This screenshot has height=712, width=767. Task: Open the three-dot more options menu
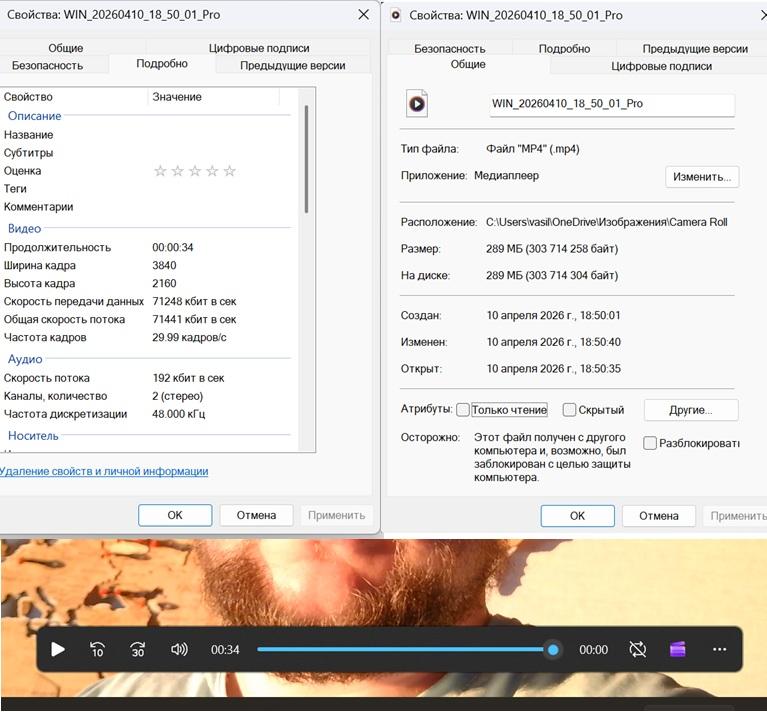(x=720, y=649)
